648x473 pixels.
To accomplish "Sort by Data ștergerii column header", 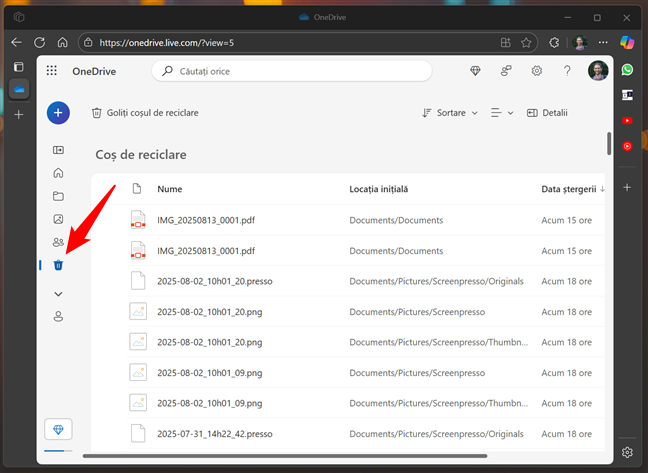I will click(573, 189).
